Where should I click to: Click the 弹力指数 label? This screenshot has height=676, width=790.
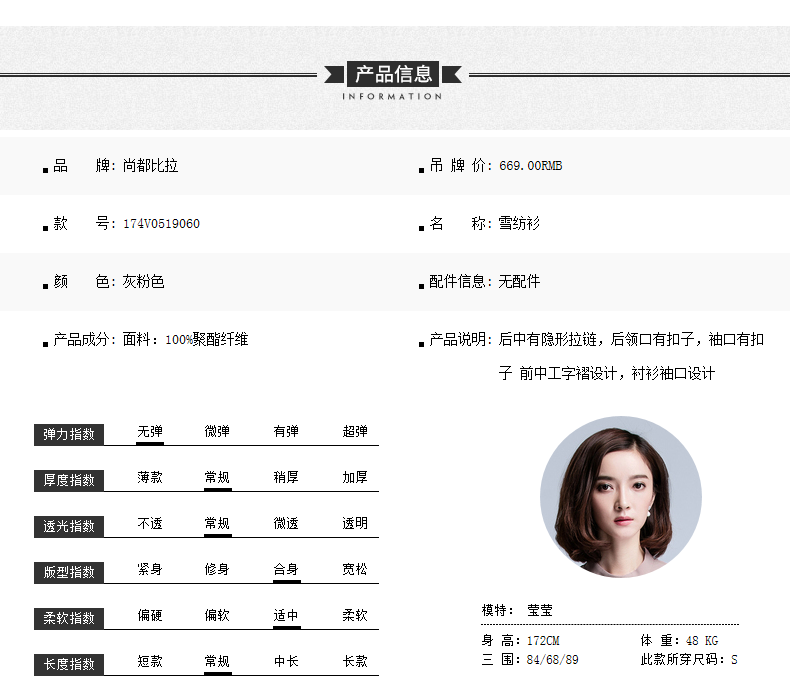[x=69, y=434]
